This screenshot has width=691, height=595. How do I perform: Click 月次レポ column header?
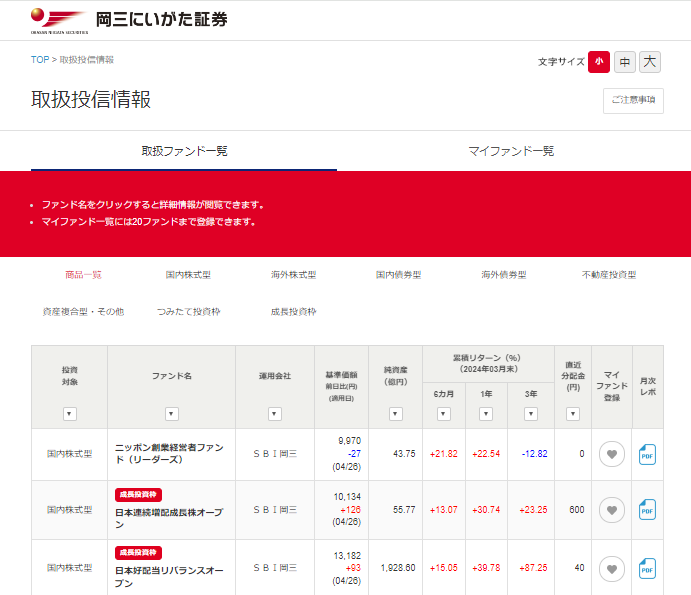click(x=648, y=387)
